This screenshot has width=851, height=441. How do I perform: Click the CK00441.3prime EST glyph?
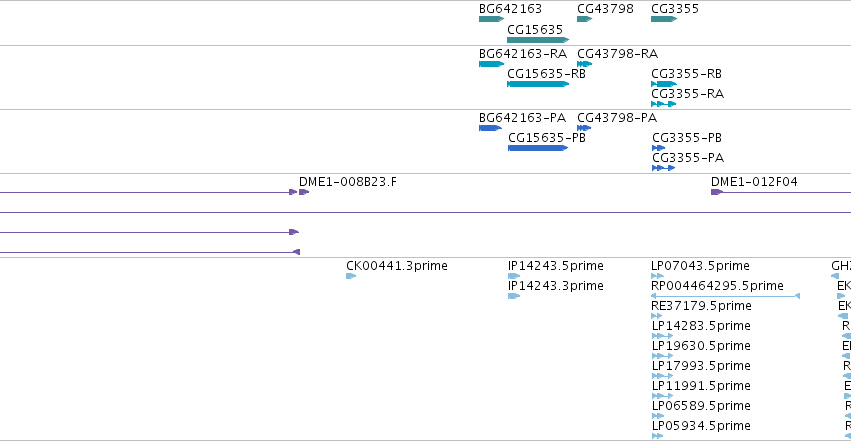pyautogui.click(x=351, y=276)
